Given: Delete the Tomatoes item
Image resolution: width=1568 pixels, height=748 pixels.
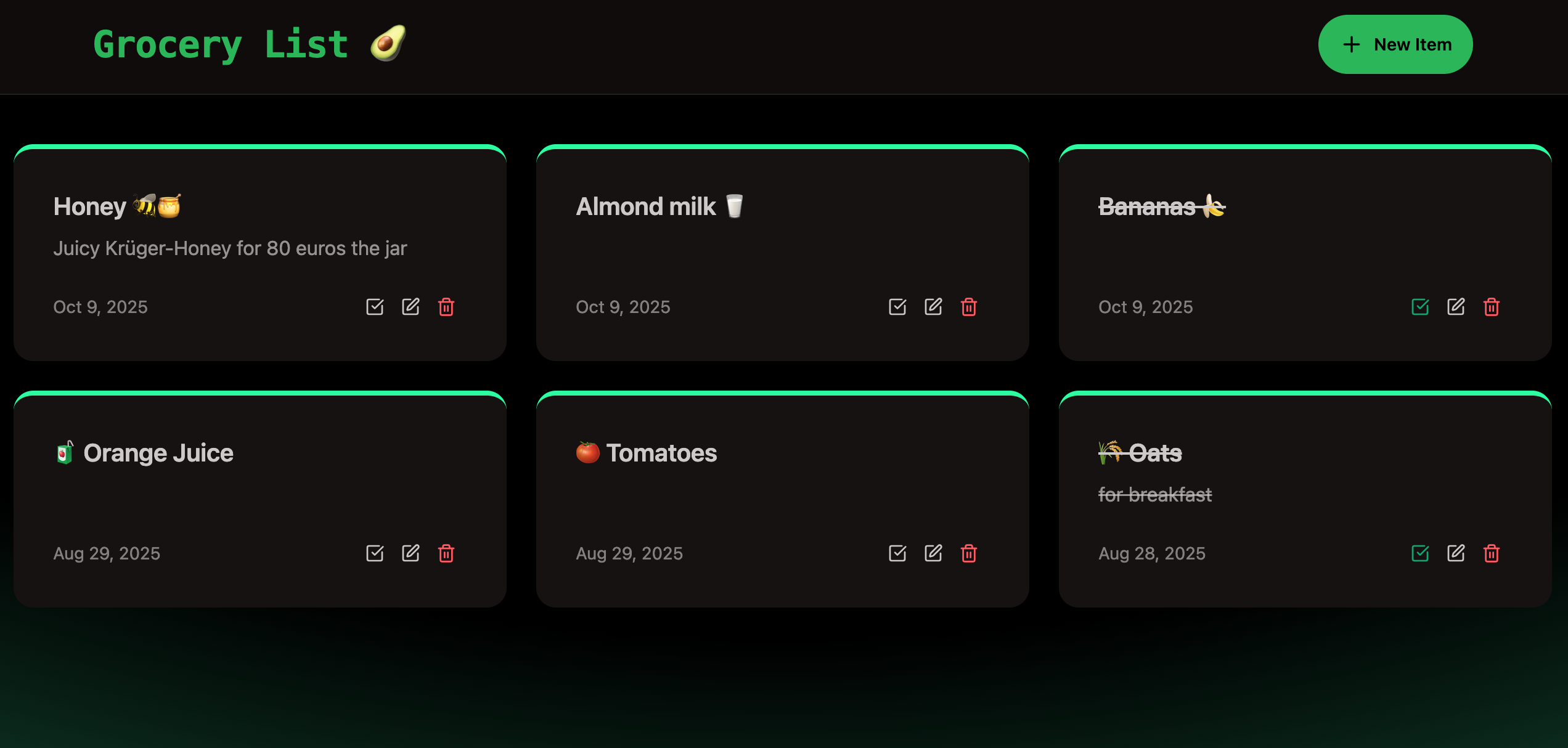Looking at the screenshot, I should [969, 553].
